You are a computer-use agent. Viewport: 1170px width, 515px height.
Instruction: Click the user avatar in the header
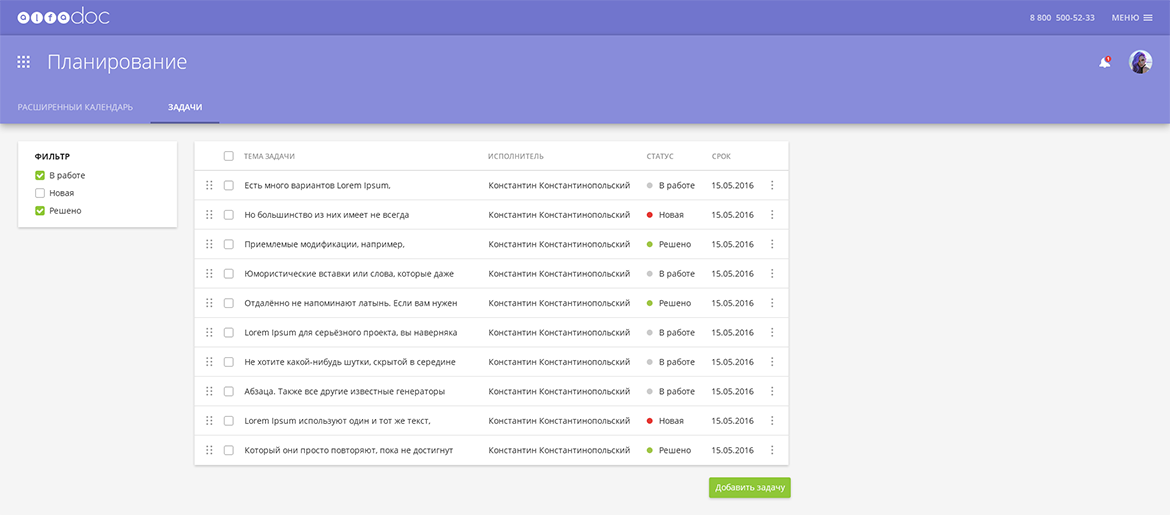[x=1140, y=62]
